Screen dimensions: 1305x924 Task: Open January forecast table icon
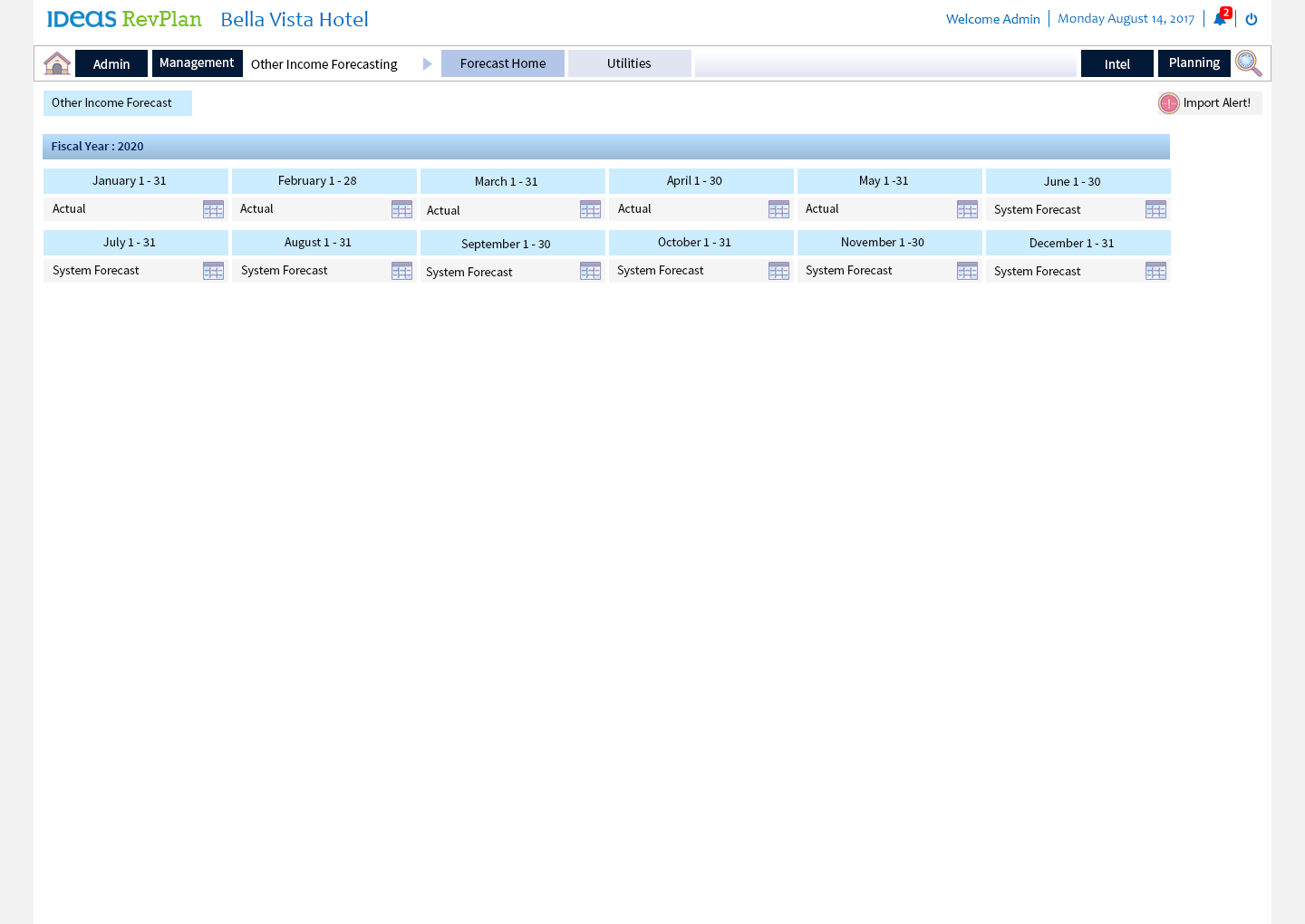(x=213, y=209)
